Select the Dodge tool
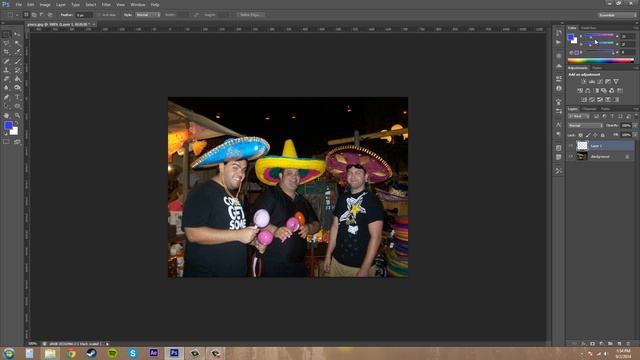The height and width of the screenshot is (360, 640). pyautogui.click(x=17, y=88)
